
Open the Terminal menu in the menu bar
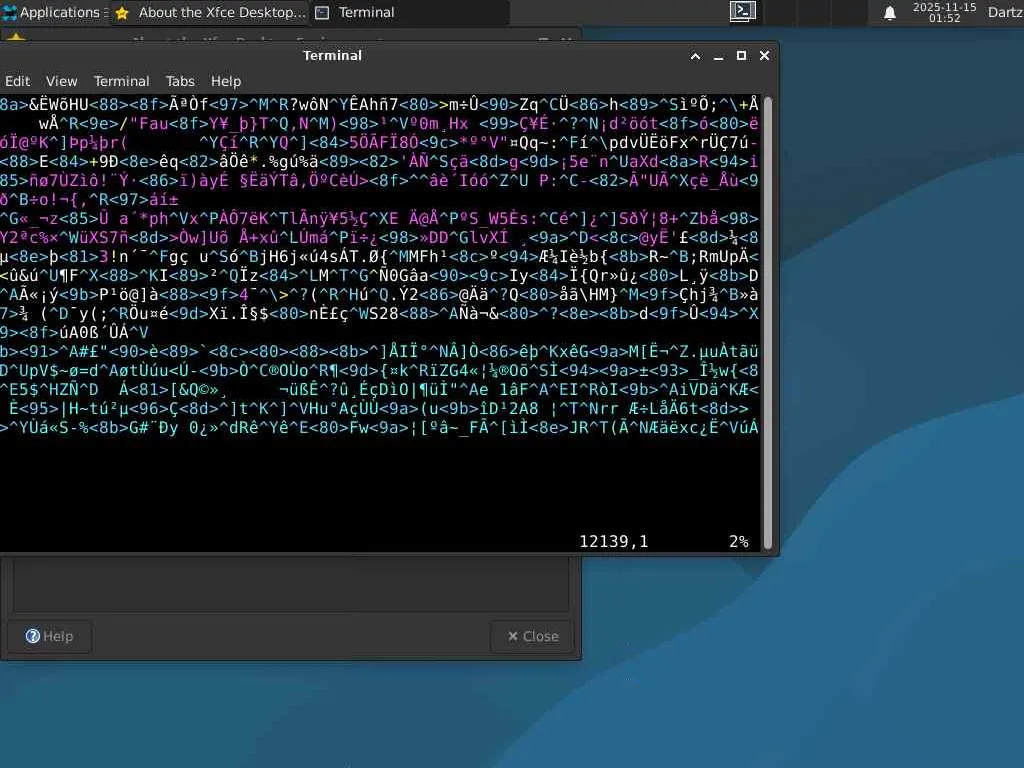121,81
